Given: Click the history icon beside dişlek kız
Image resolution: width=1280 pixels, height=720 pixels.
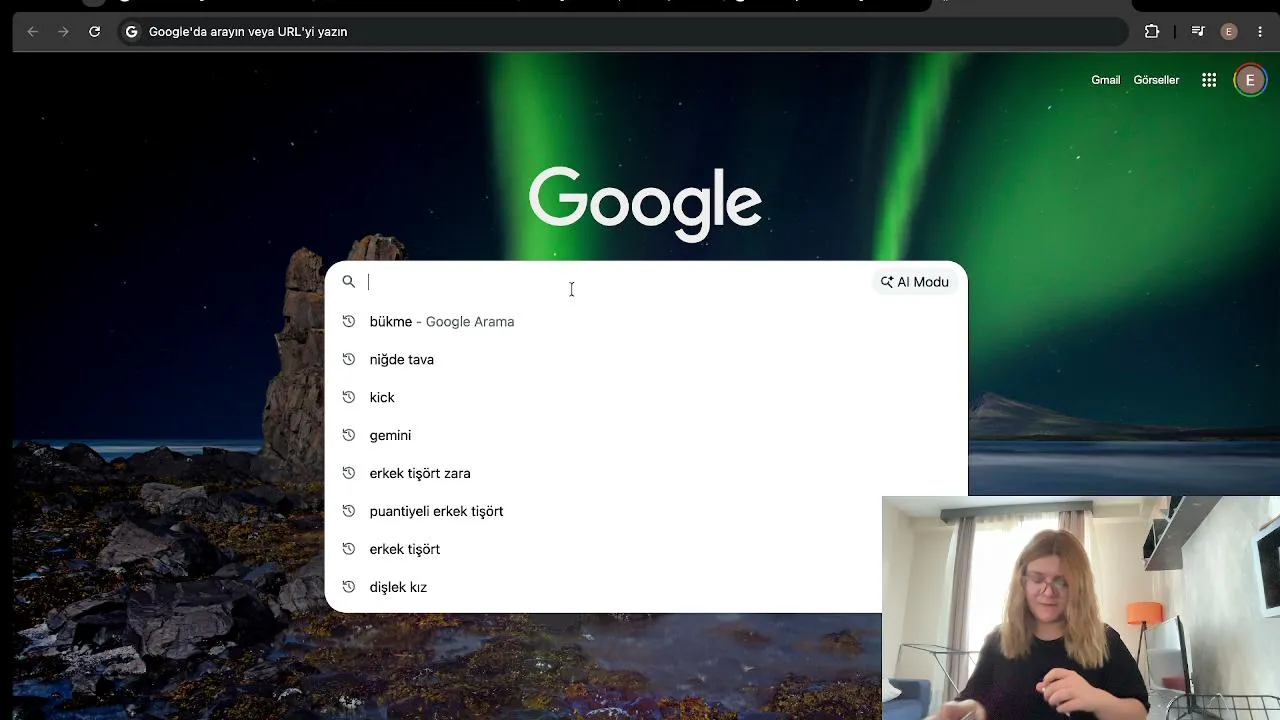Looking at the screenshot, I should (x=349, y=587).
